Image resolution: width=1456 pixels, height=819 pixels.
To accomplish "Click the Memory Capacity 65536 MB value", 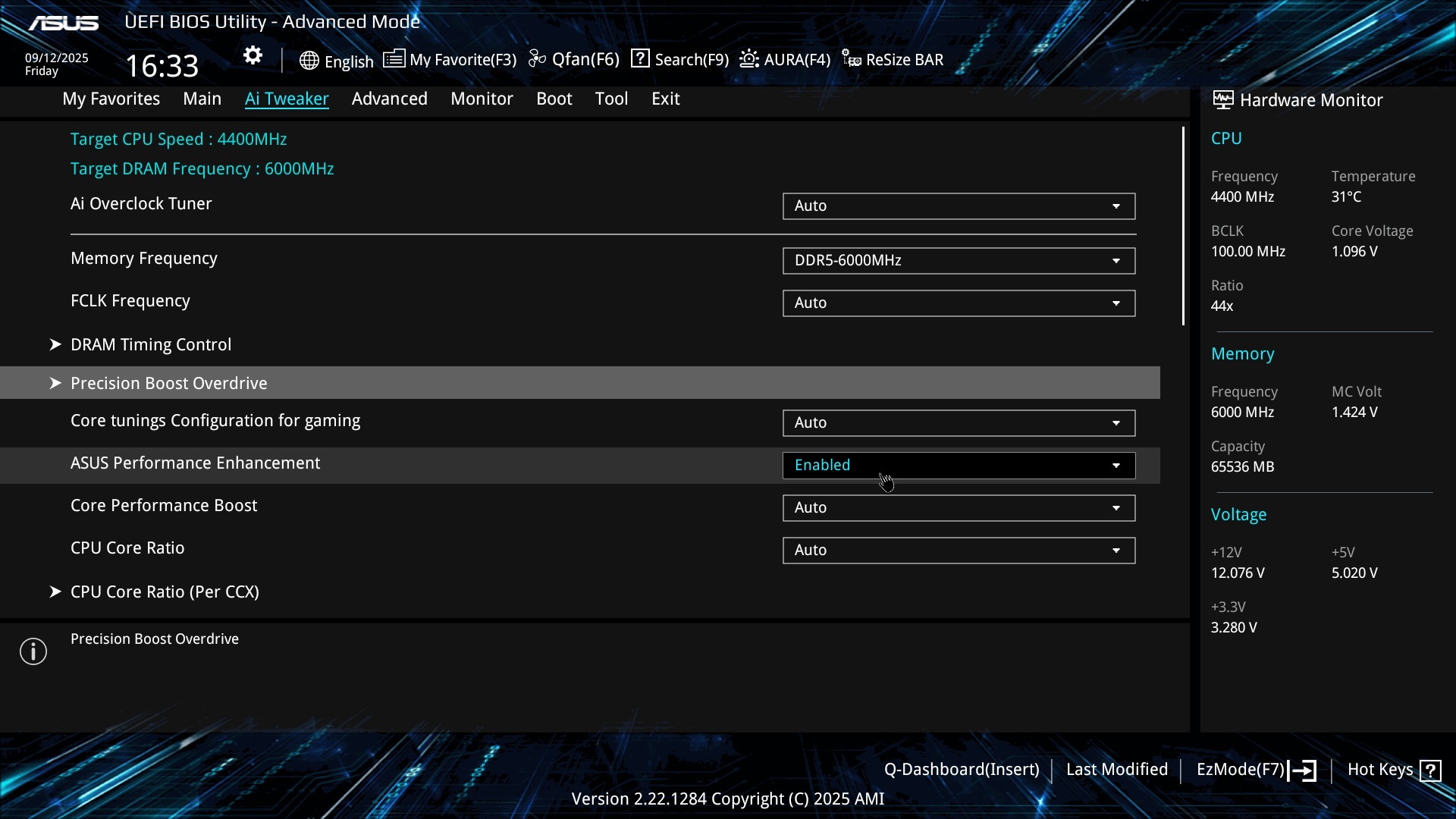I will 1242,467.
